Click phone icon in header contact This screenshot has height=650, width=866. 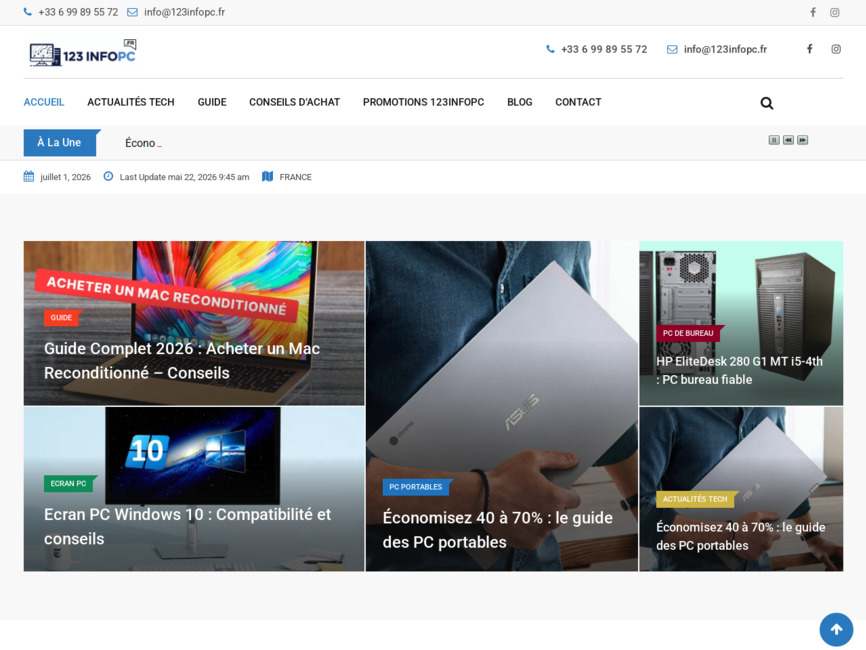[550, 49]
